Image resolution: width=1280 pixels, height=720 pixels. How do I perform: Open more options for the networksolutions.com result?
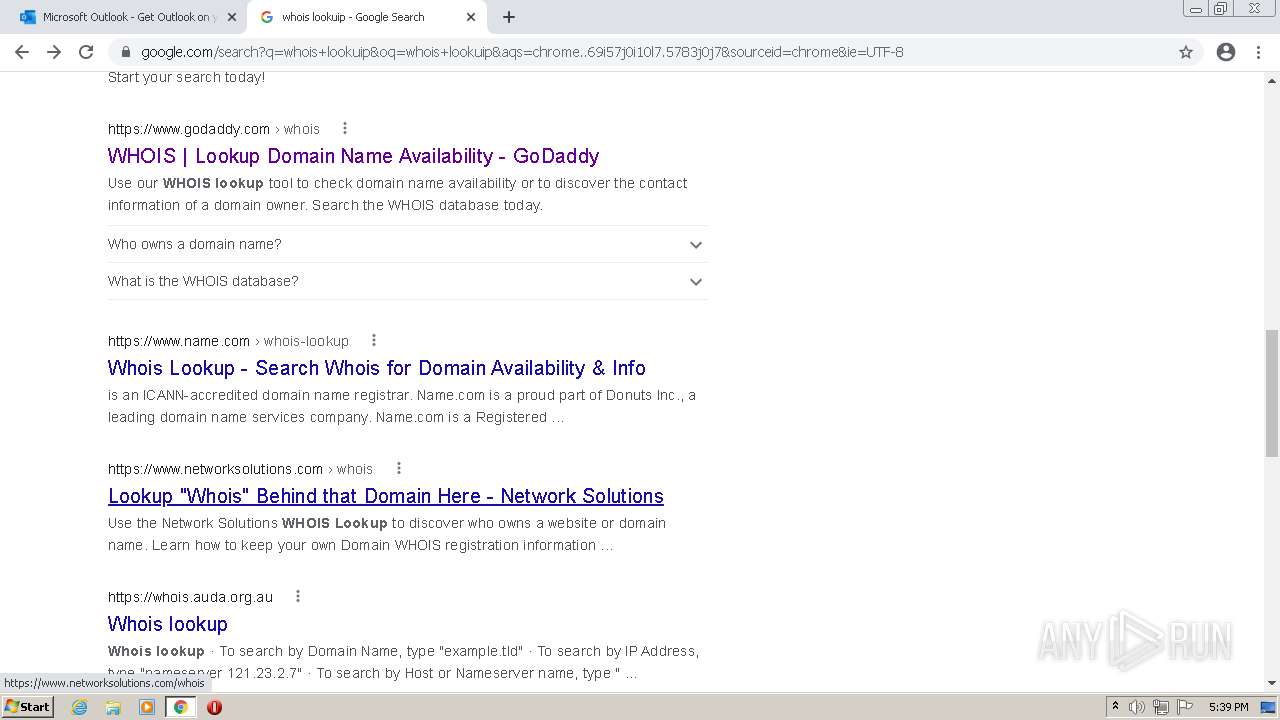pos(398,468)
